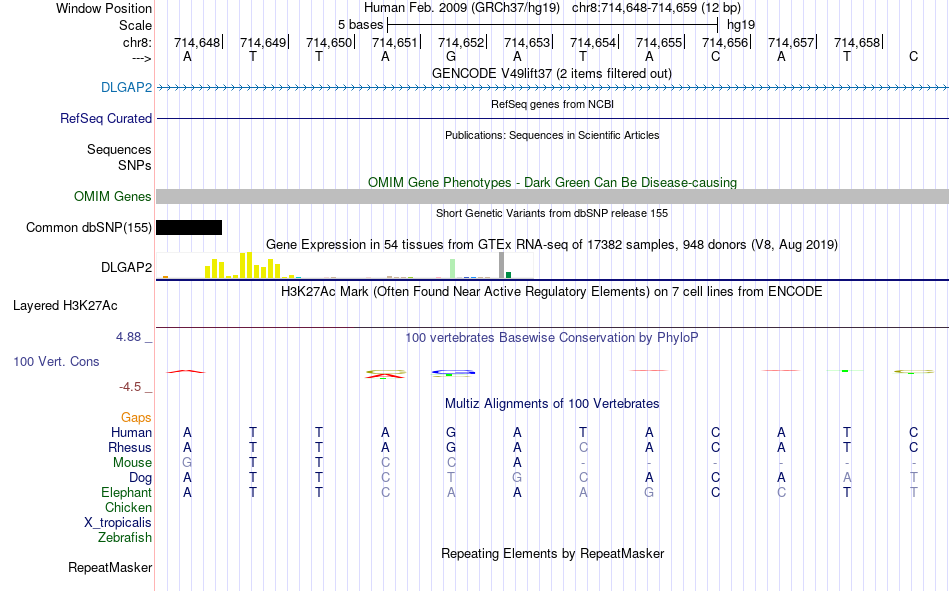Select the Human species label
This screenshot has height=591, width=950.
coord(131,432)
